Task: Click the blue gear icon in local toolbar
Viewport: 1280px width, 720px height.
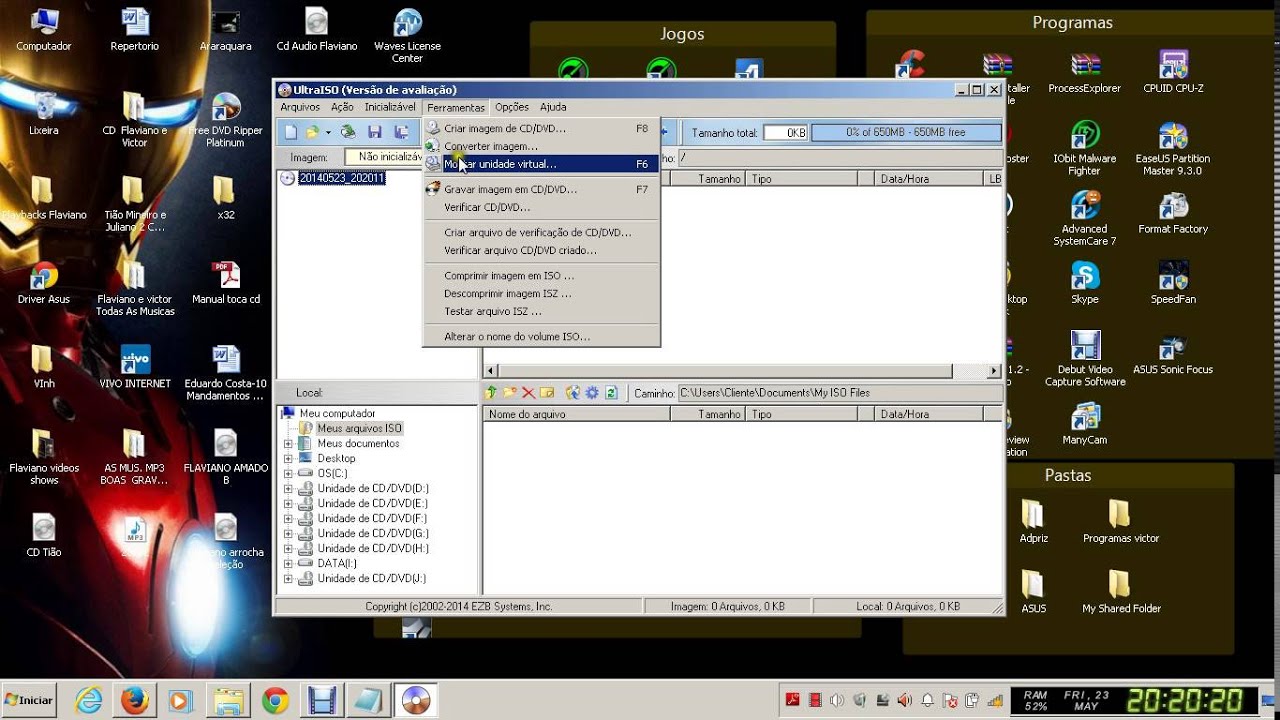Action: coord(592,393)
